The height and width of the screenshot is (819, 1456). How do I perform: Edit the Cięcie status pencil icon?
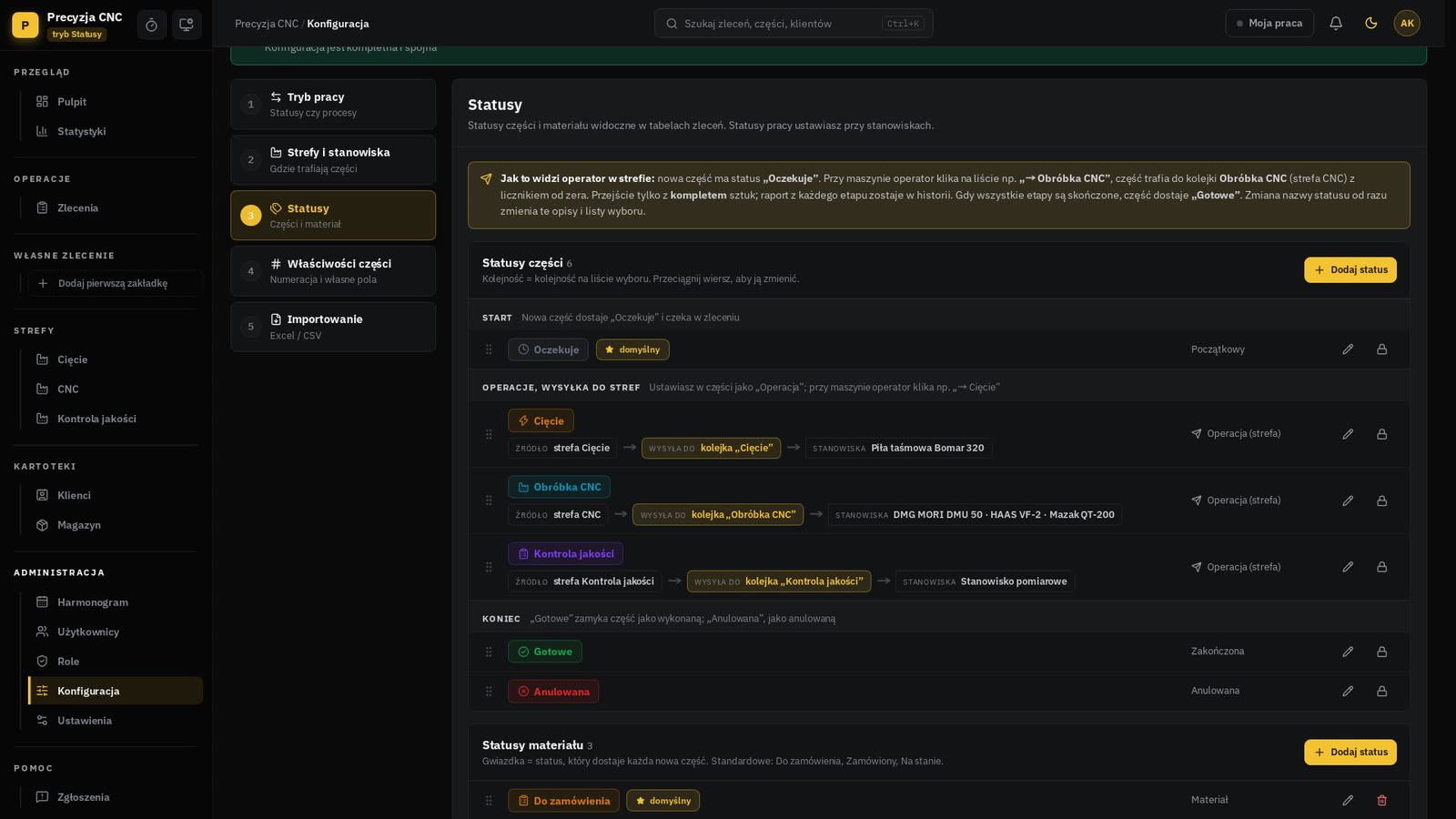(x=1348, y=434)
